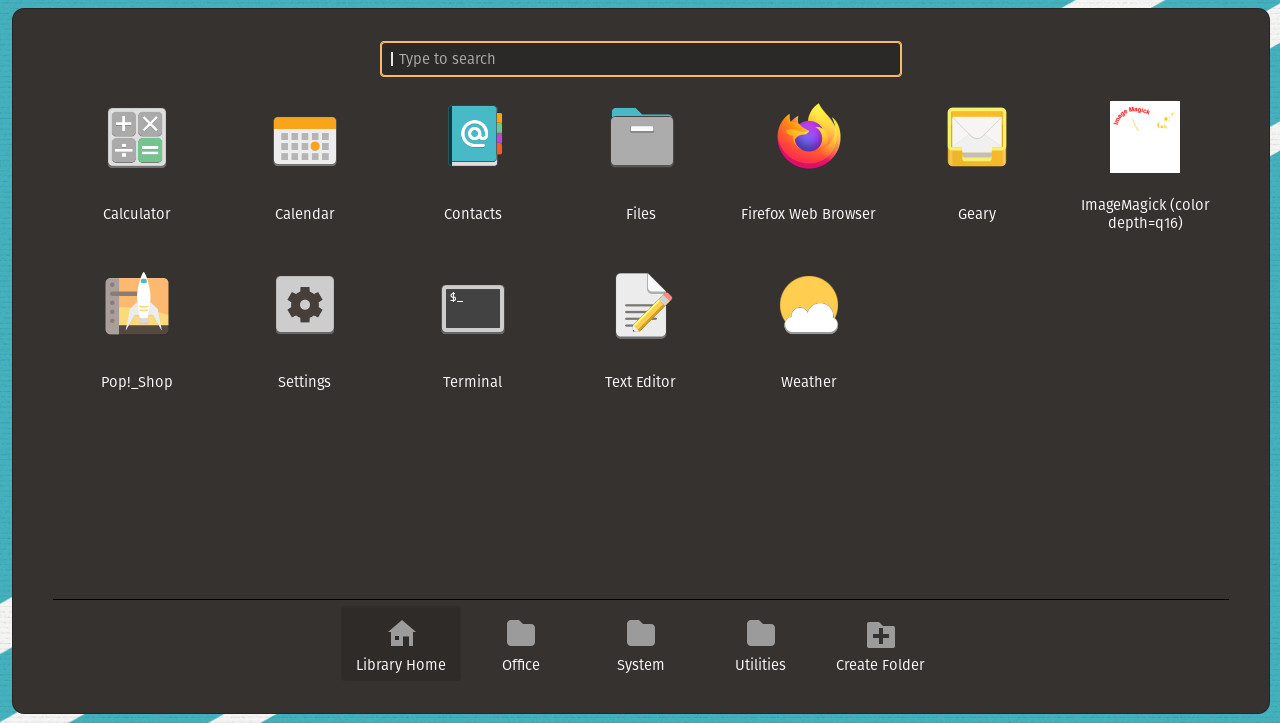Launch the Terminal app
Viewport: 1280px width, 723px height.
(473, 309)
